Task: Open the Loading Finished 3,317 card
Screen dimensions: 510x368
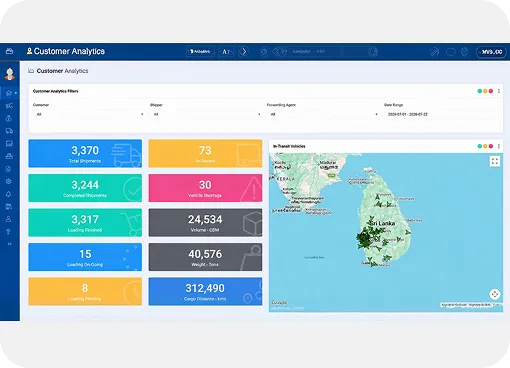Action: 85,223
